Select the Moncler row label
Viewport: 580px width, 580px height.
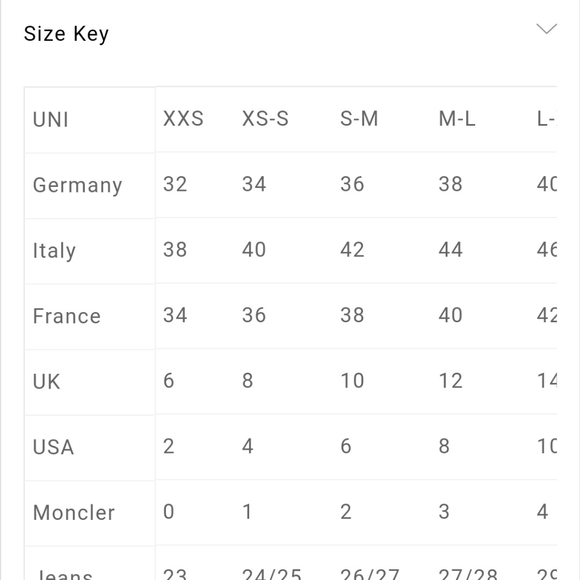click(x=74, y=513)
